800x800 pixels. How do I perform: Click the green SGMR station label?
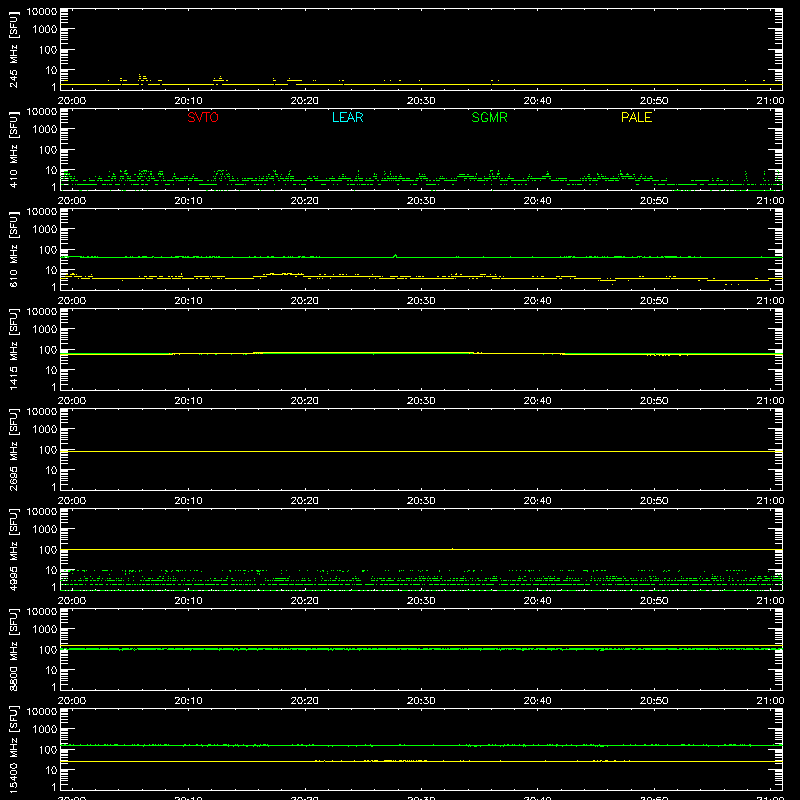[x=489, y=117]
